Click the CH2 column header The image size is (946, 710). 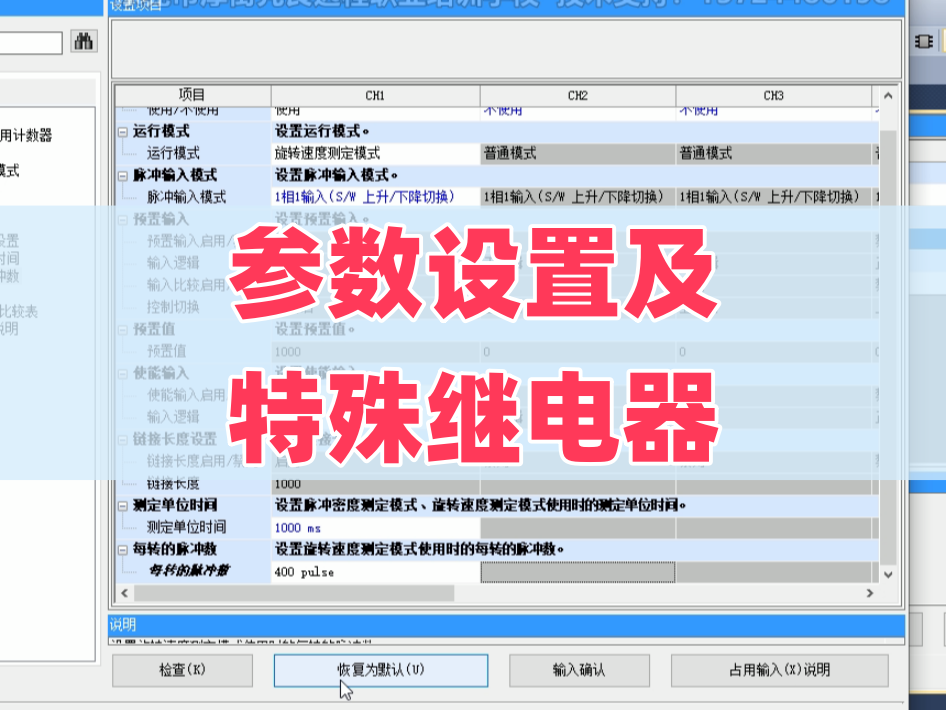(x=577, y=96)
